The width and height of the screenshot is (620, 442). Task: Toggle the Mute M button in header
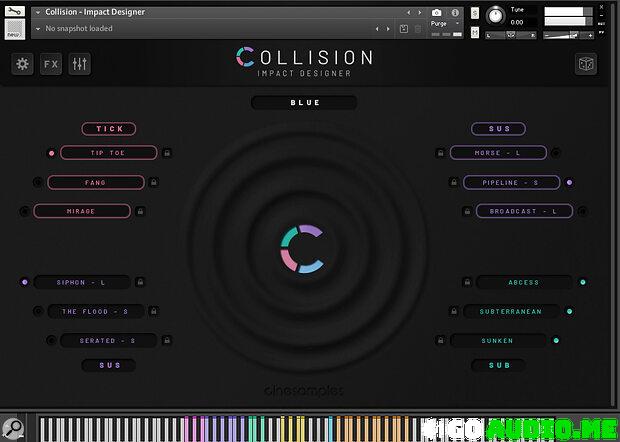coord(475,32)
